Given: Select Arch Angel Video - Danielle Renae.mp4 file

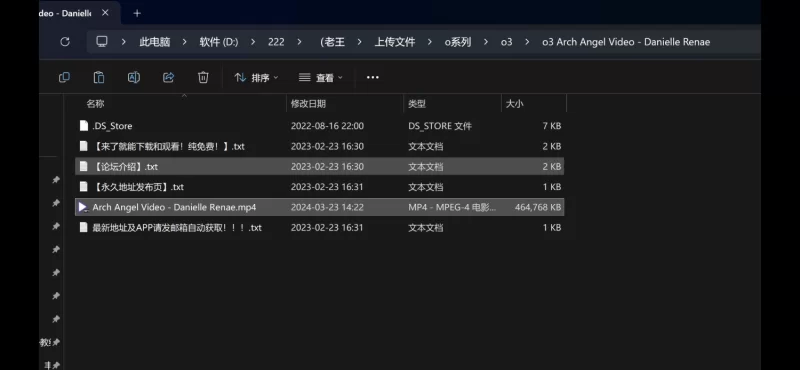Looking at the screenshot, I should [x=319, y=207].
